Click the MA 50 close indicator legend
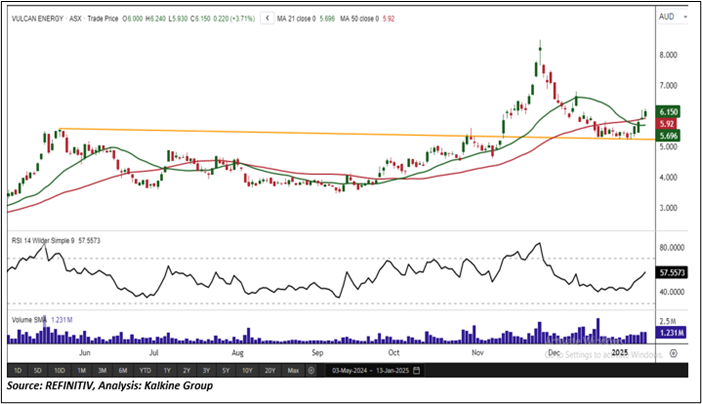Viewport: 702px width, 404px height. (x=367, y=19)
